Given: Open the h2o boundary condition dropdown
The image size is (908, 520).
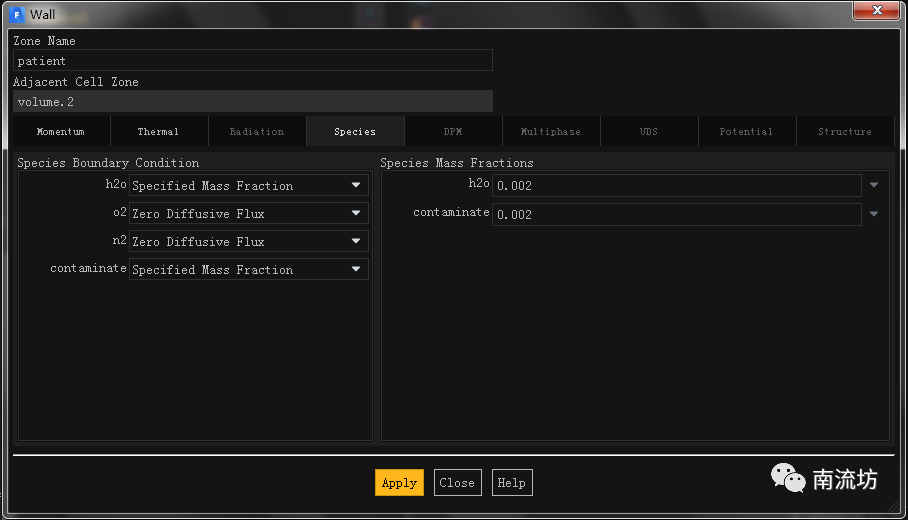Looking at the screenshot, I should (248, 185).
